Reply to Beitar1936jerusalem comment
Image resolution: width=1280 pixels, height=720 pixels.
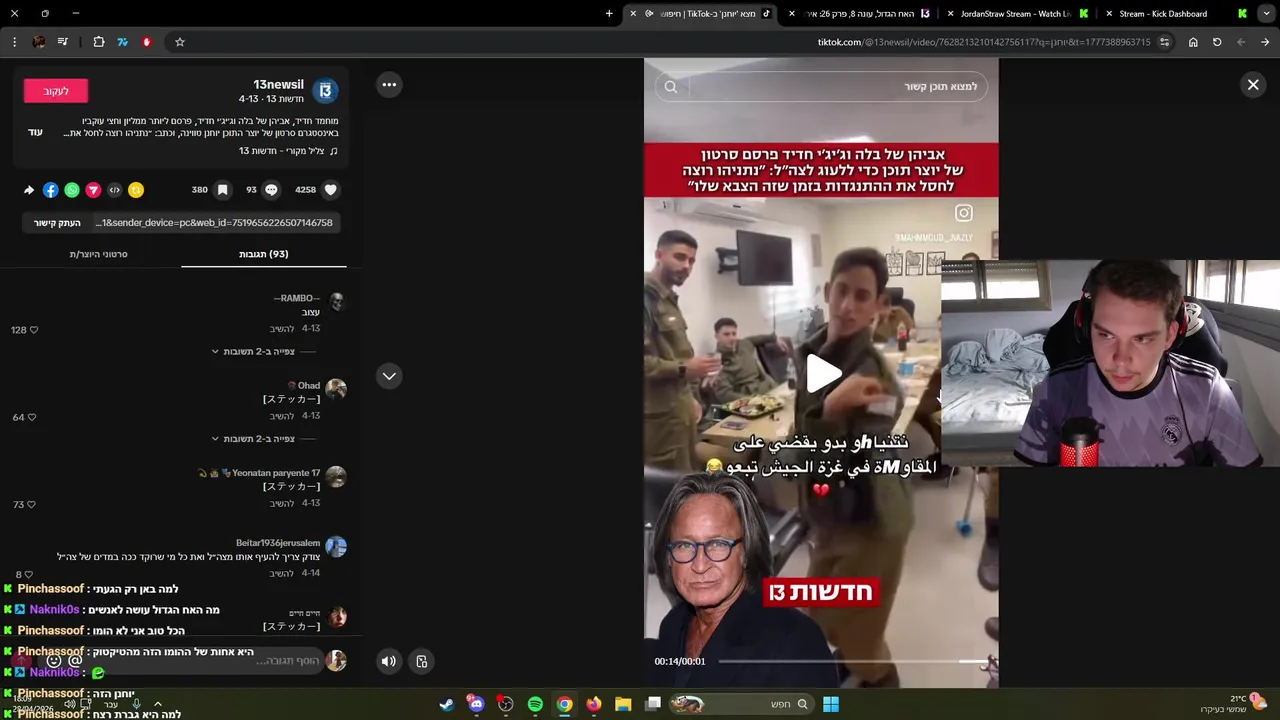tap(282, 573)
